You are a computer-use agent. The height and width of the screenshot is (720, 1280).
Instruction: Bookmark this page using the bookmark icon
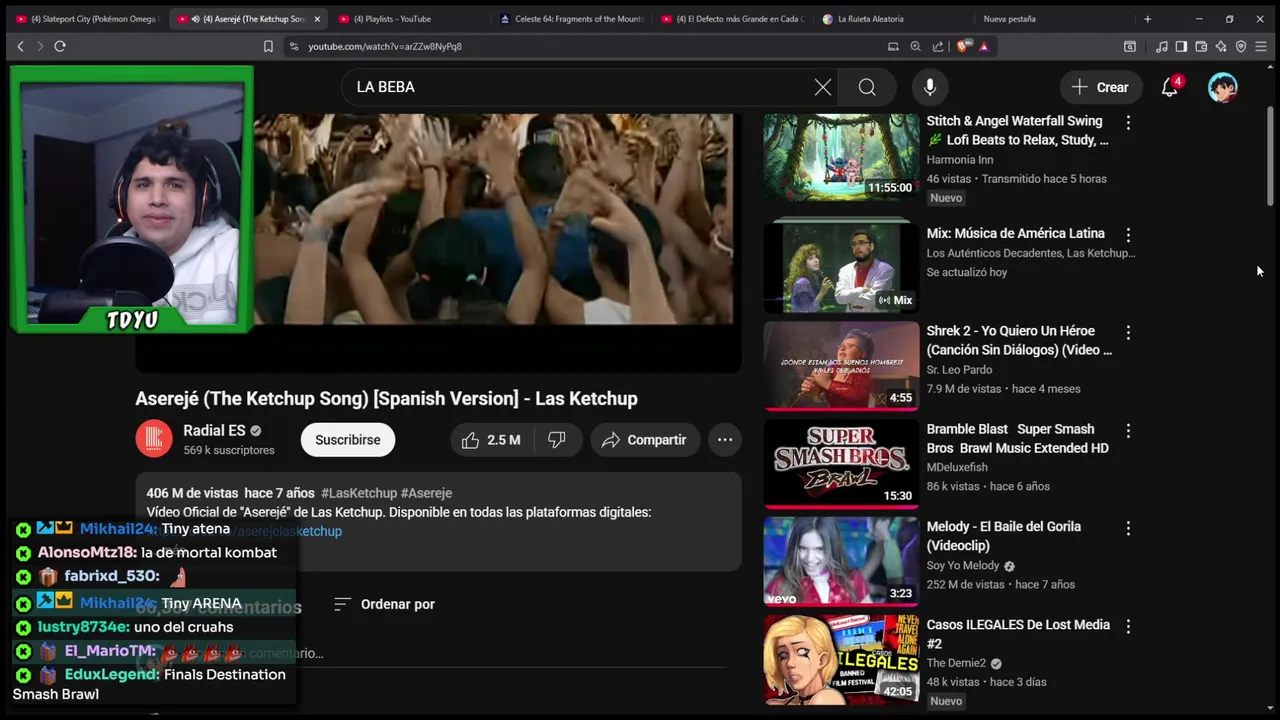[x=268, y=46]
